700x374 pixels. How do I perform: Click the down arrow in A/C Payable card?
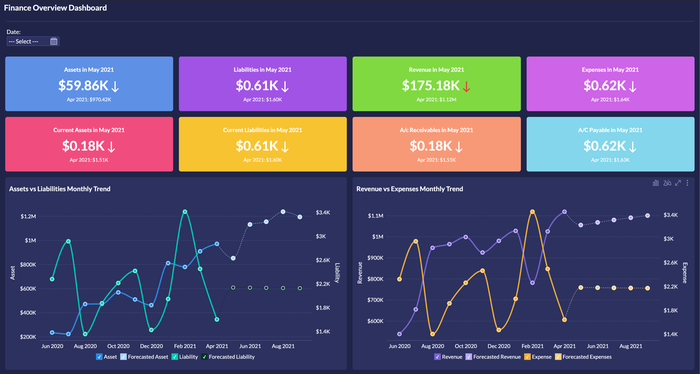pos(633,146)
